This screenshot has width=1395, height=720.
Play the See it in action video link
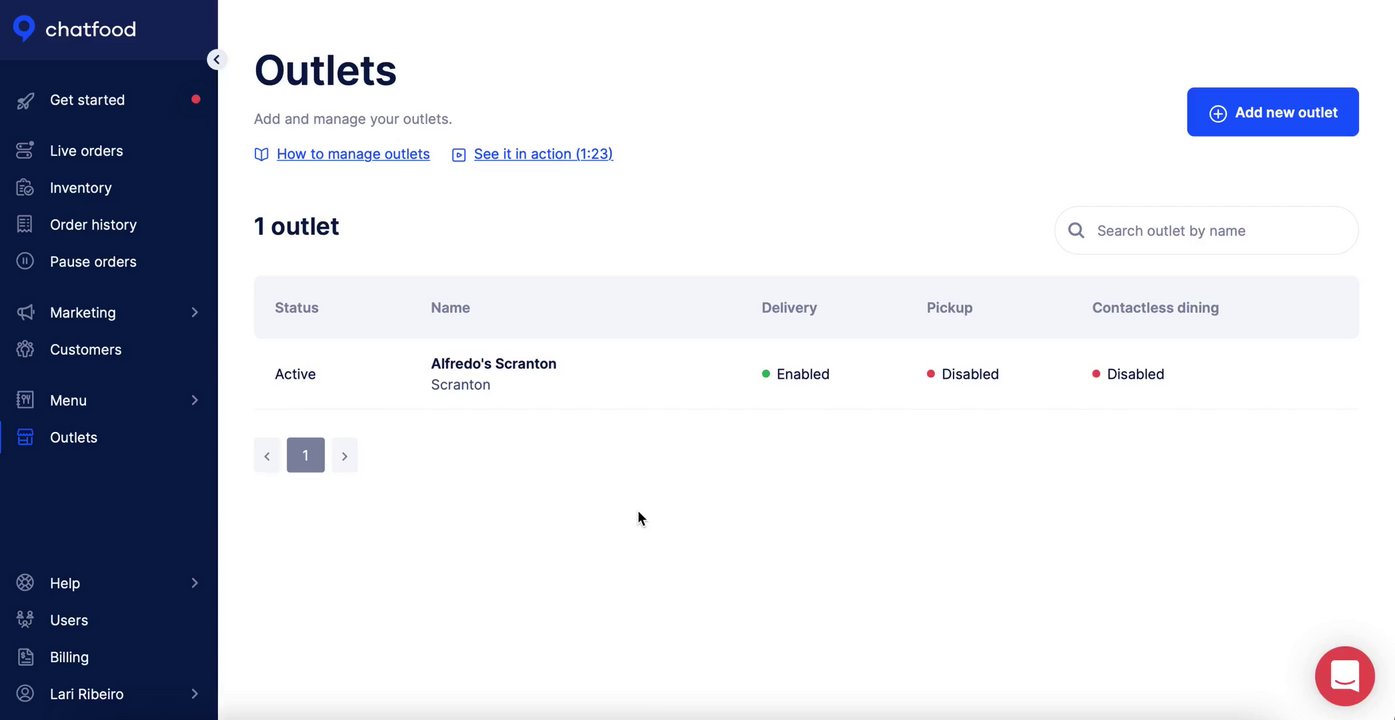coord(543,154)
